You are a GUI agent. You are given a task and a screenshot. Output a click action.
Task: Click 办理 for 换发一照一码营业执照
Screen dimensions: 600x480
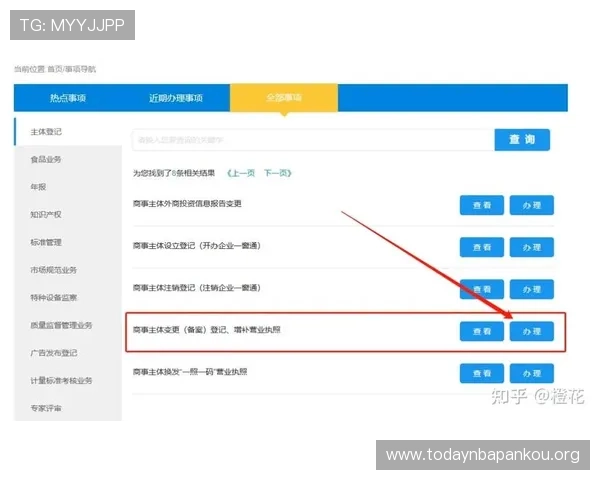[x=532, y=373]
